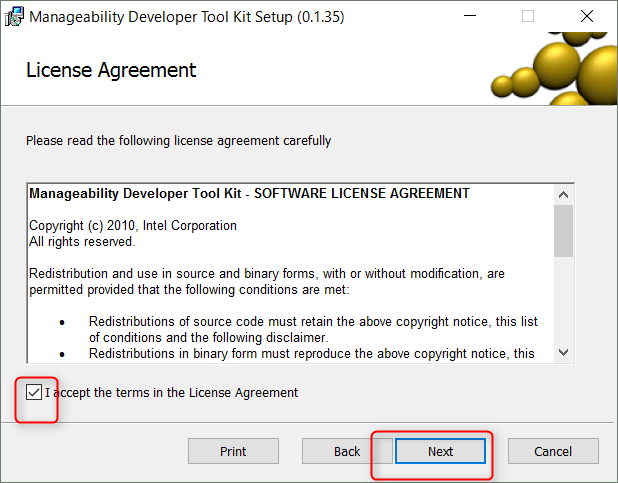This screenshot has width=618, height=483.
Task: Go Back to the previous setup step
Action: coord(347,451)
